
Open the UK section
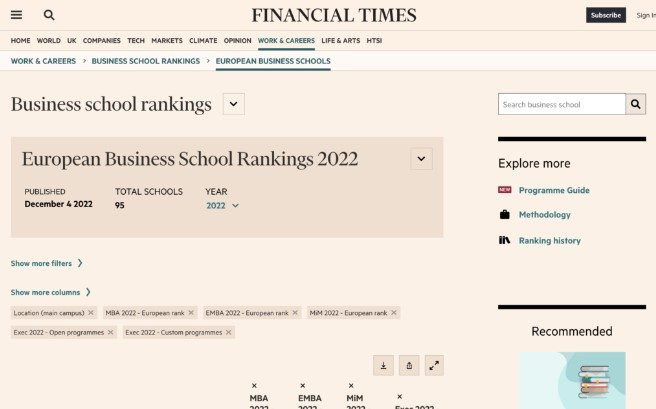72,41
